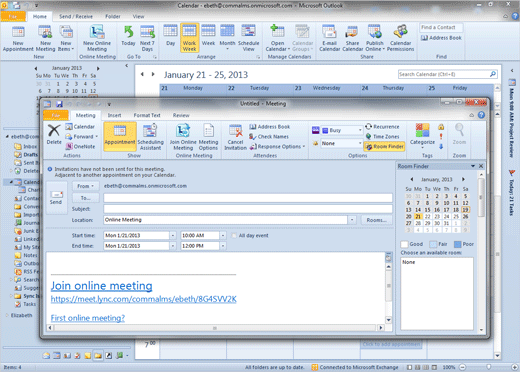Click the Send button
This screenshot has width=520, height=372.
(x=56, y=198)
